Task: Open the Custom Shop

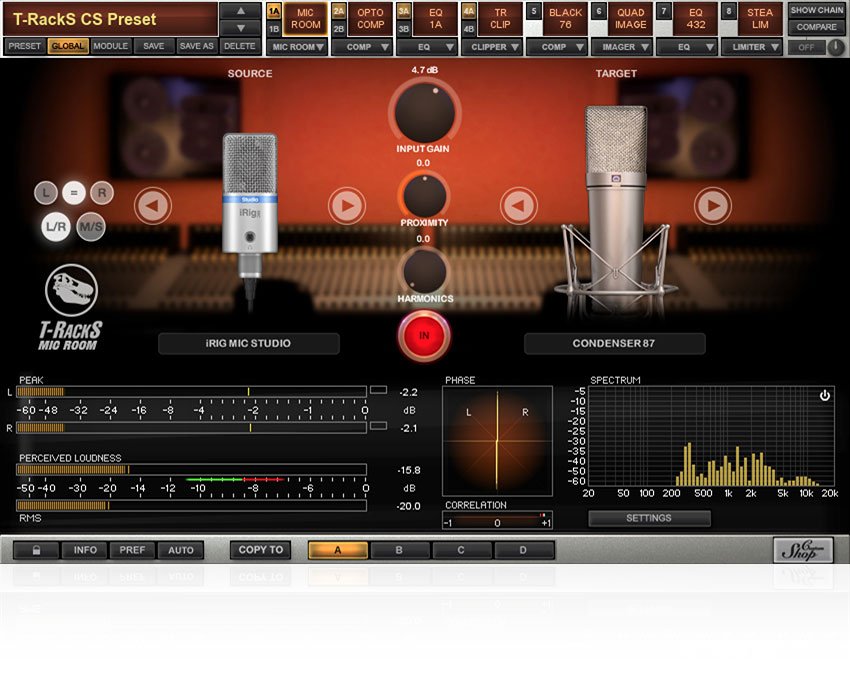Action: (x=803, y=550)
